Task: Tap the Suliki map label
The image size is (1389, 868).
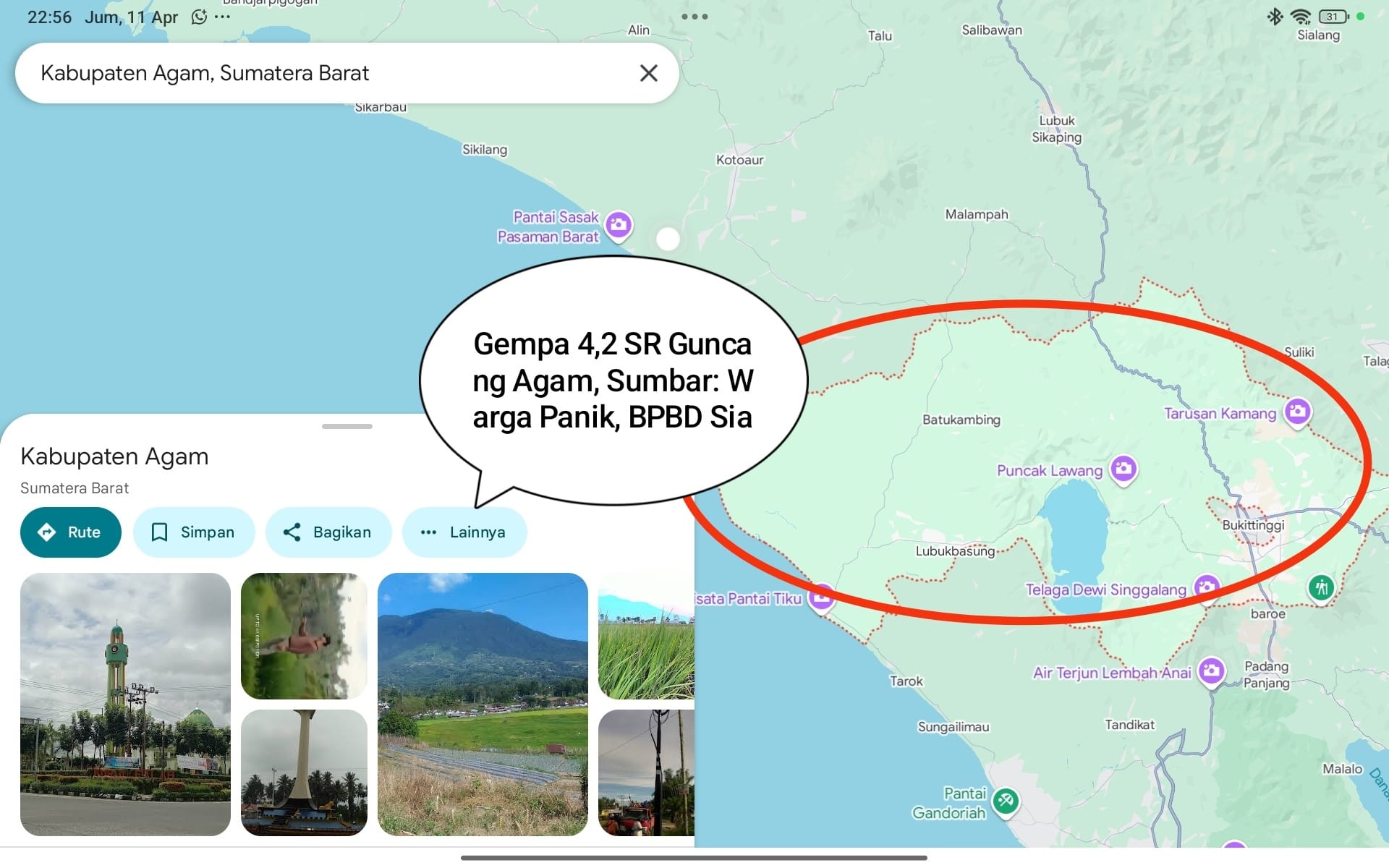Action: pyautogui.click(x=1299, y=352)
